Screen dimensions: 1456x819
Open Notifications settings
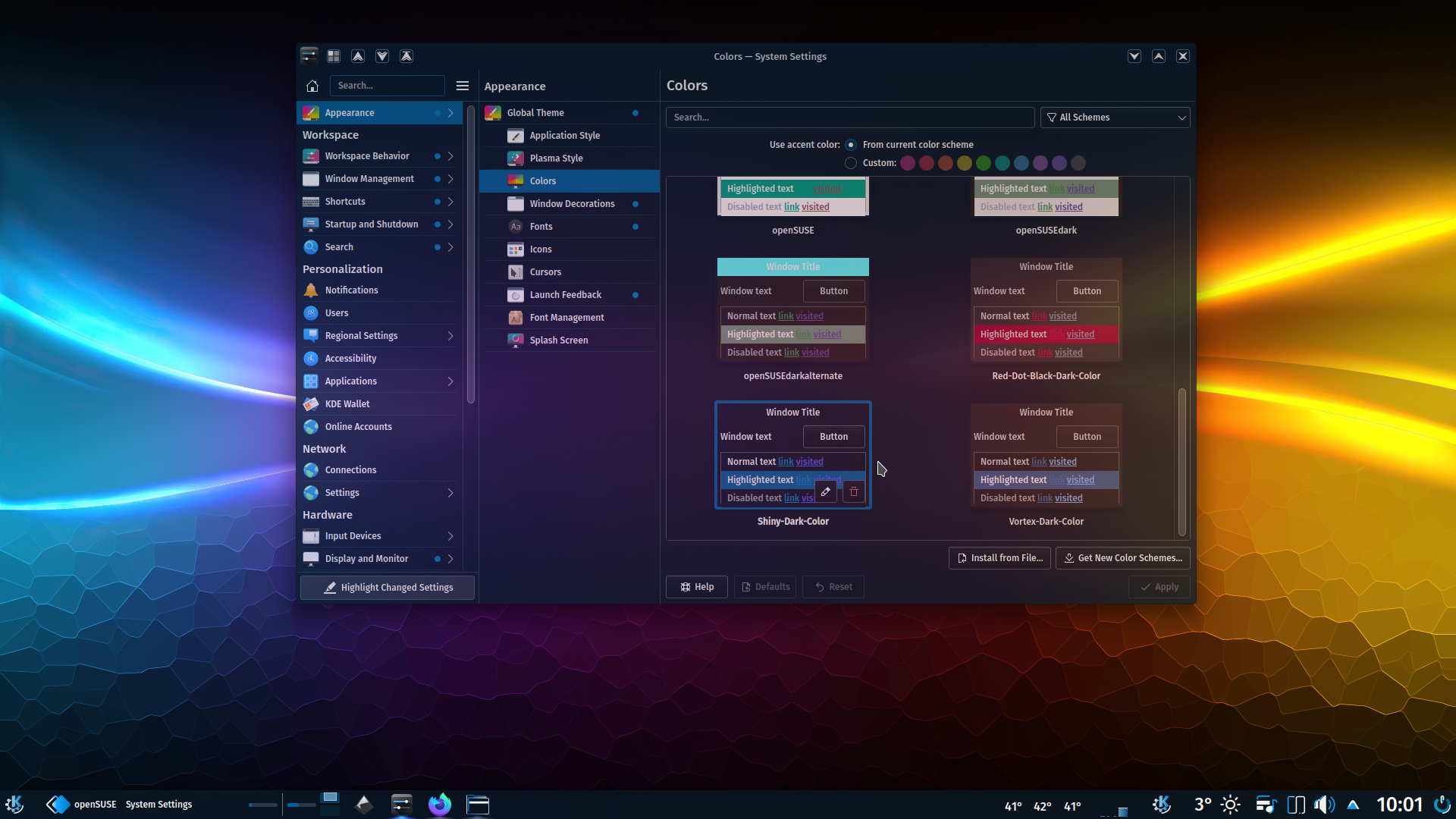(x=380, y=290)
